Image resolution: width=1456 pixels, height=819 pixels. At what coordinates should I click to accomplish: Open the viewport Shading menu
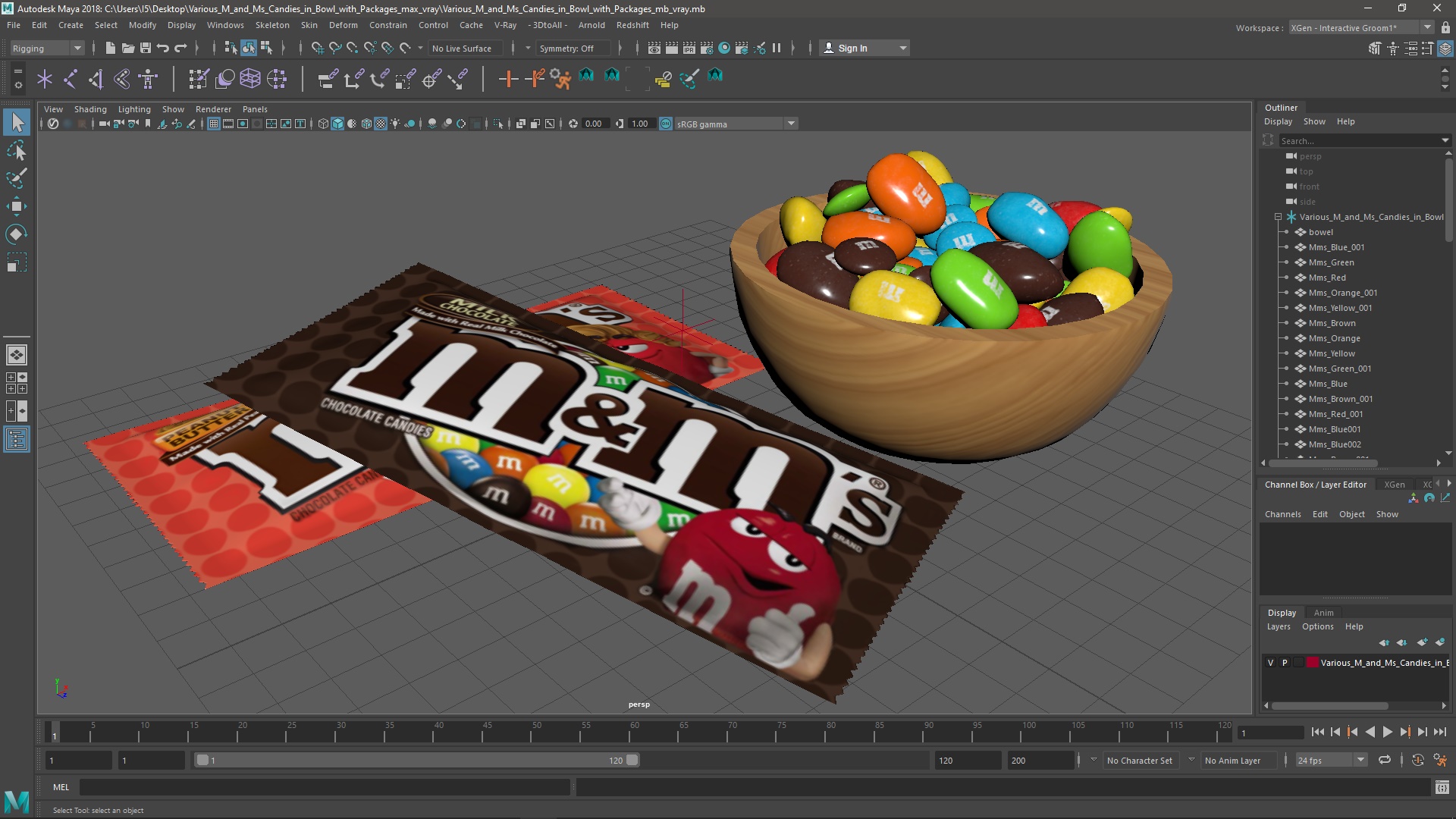tap(90, 109)
